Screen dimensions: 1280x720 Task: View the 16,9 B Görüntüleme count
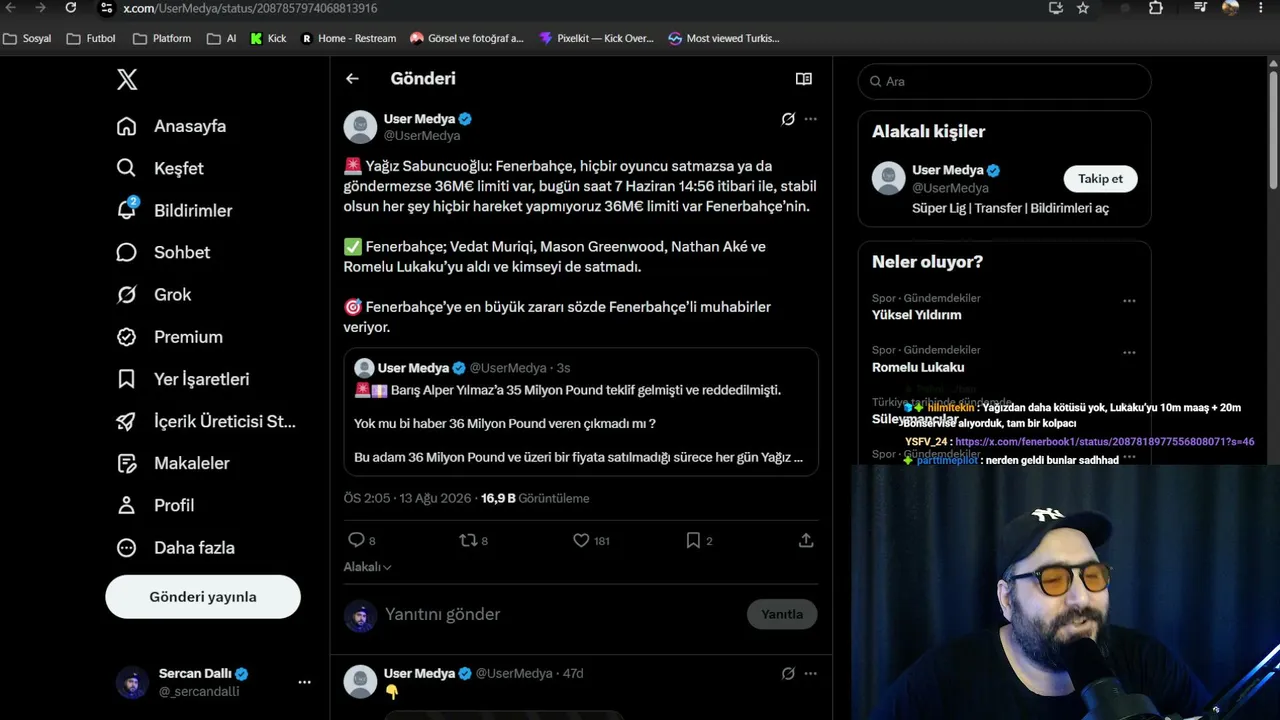coord(535,498)
